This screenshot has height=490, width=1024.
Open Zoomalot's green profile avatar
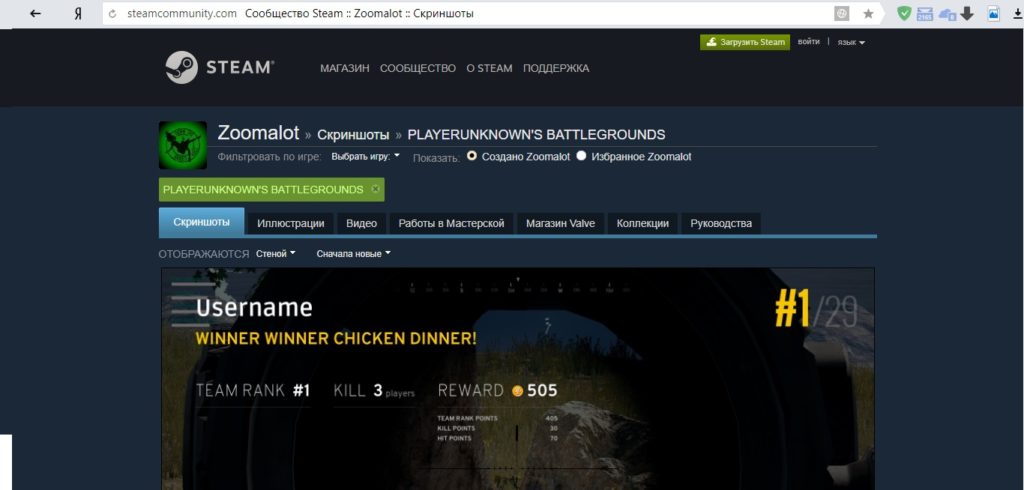(183, 145)
